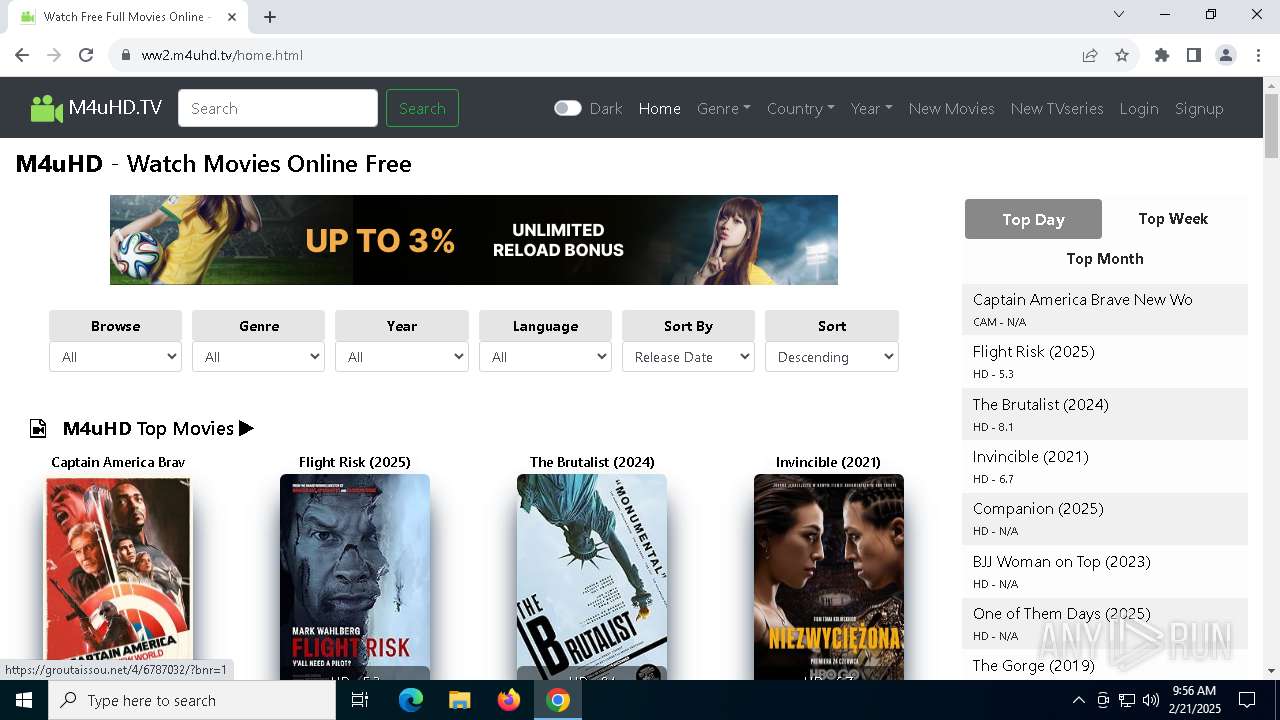Click the Signup link
Screen dimensions: 1280x720
point(1199,108)
